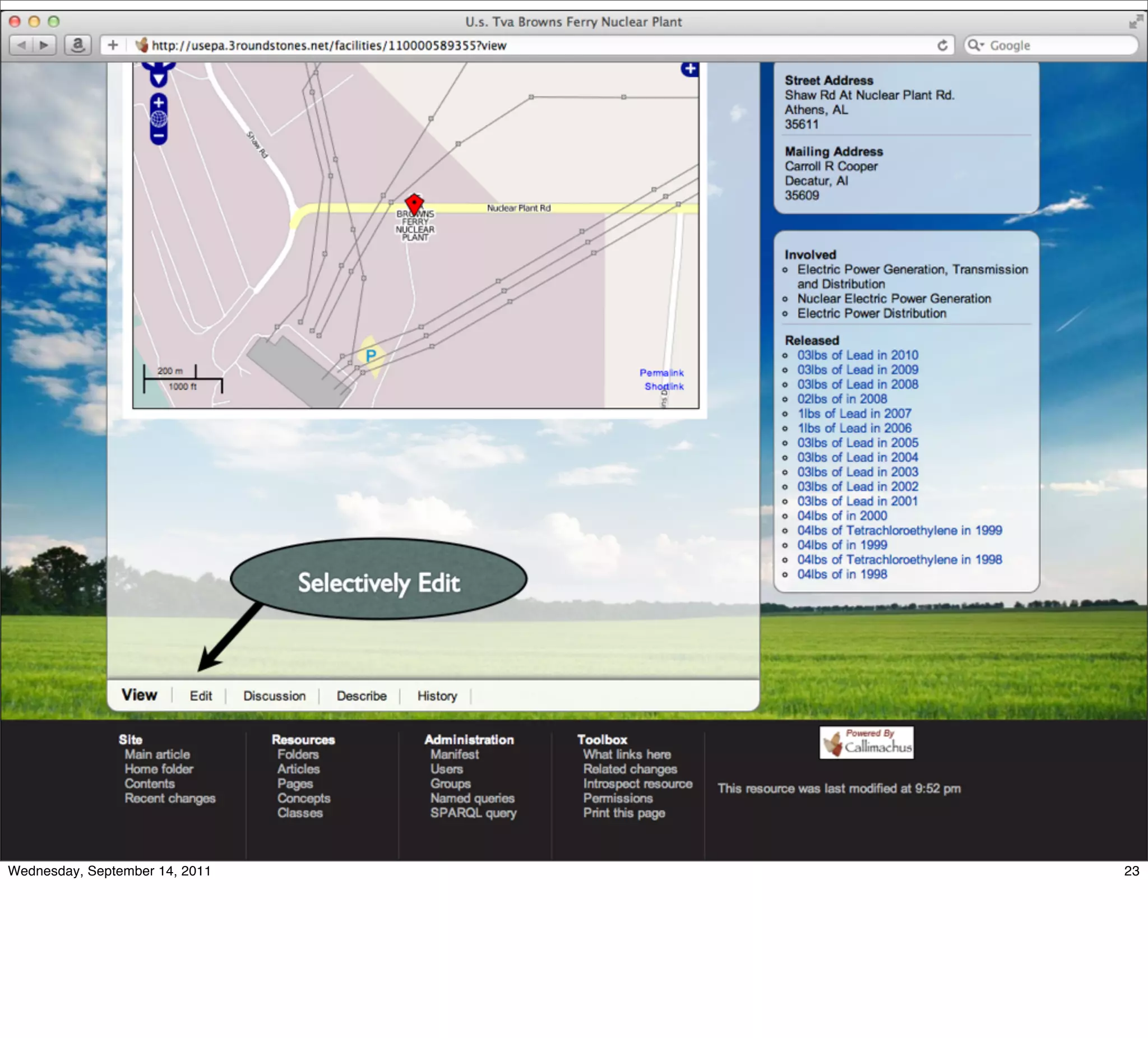Click the SPARQL query footer link

tap(473, 813)
